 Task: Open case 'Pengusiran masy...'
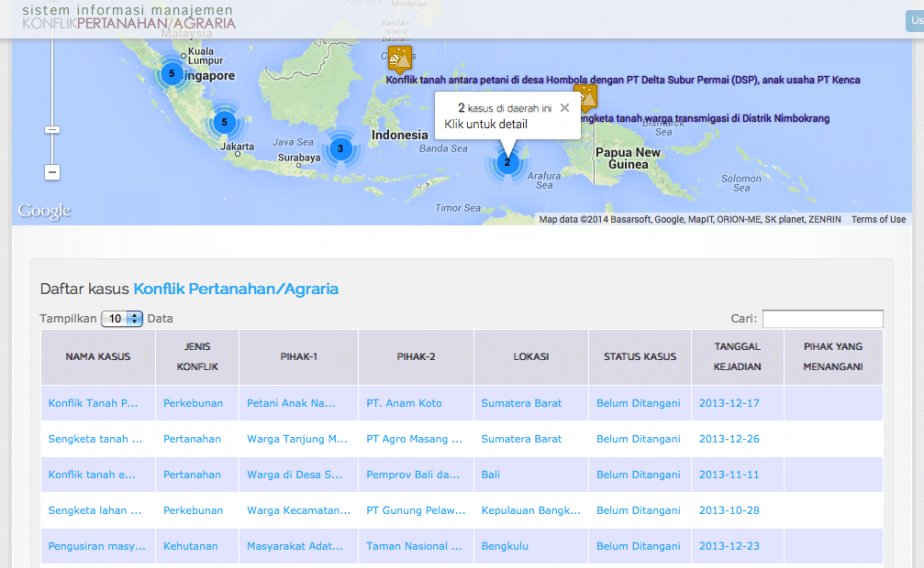click(97, 546)
